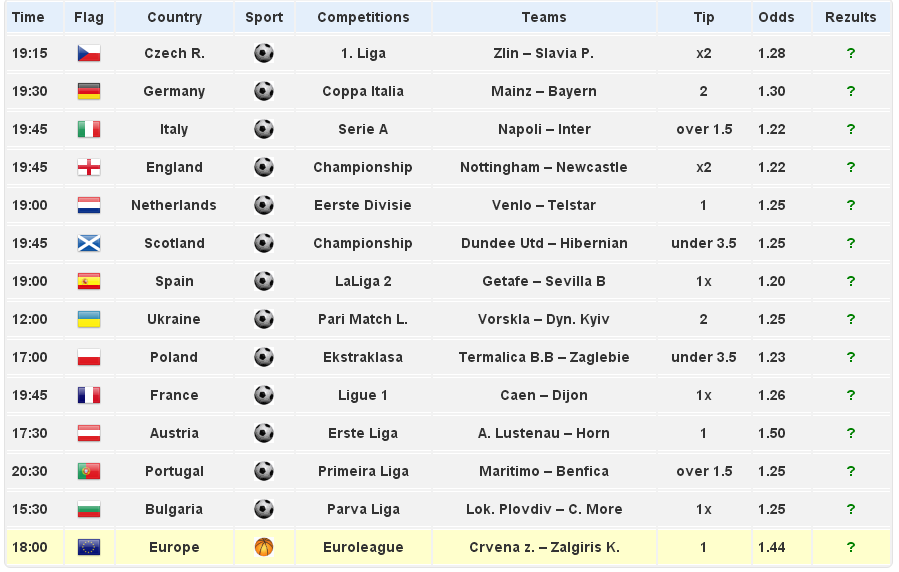The width and height of the screenshot is (899, 572).
Task: Click the Europe flag icon
Action: [89, 547]
